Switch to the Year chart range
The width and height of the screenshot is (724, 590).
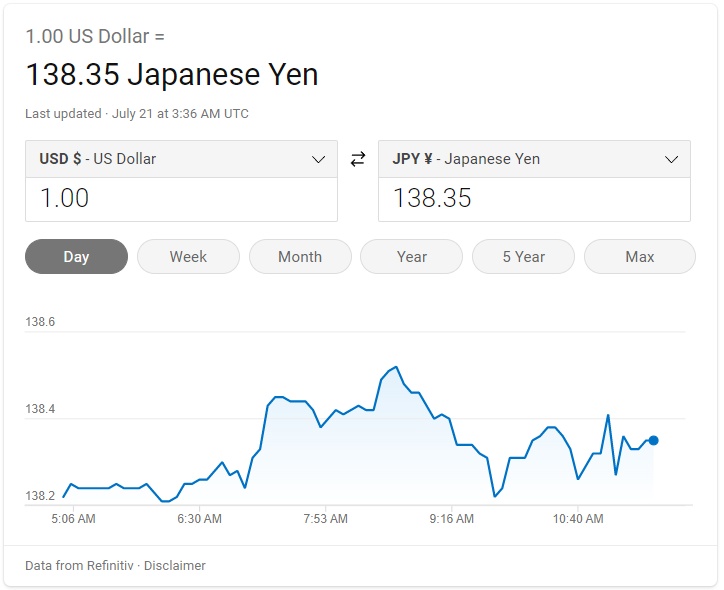click(412, 256)
